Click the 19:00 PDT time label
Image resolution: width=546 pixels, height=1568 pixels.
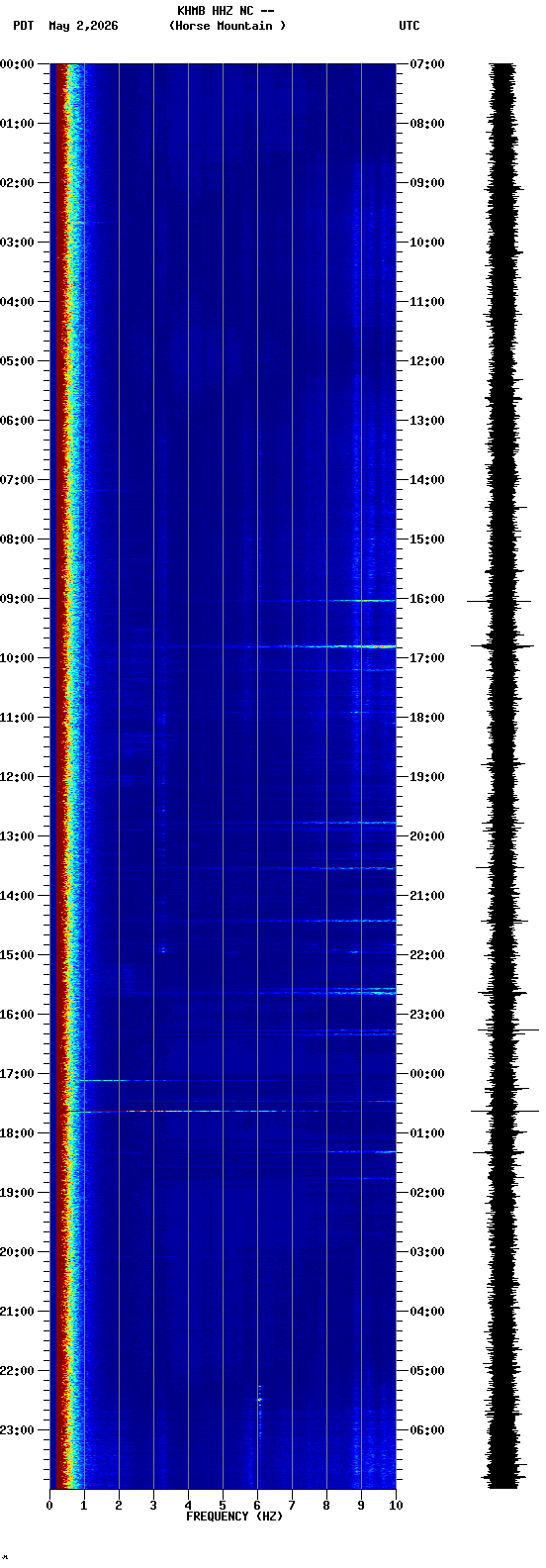17,1193
